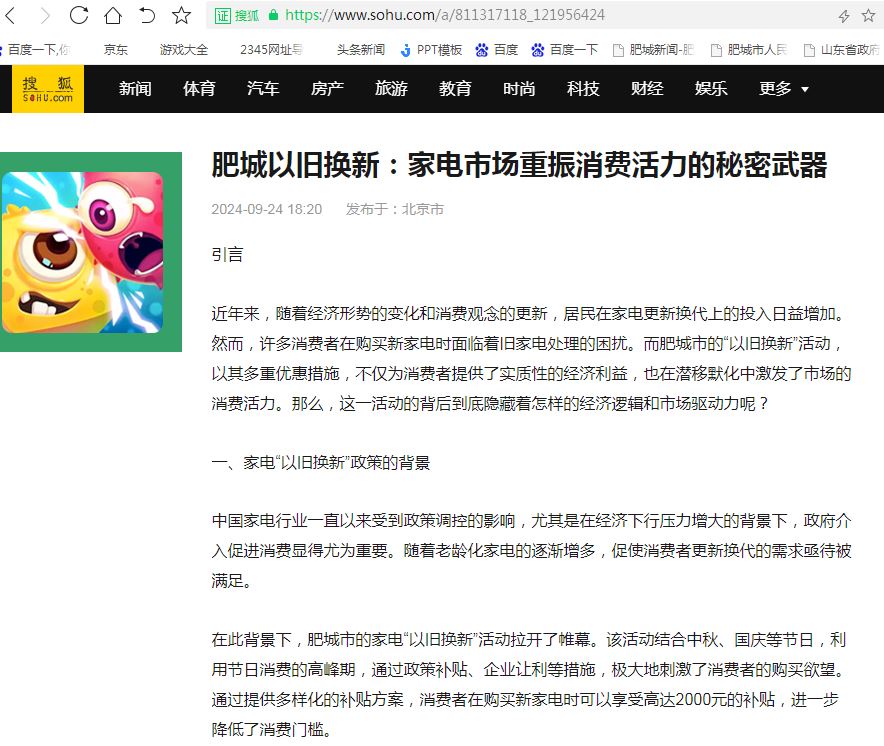Open the 肥城市人民 bookmark
This screenshot has width=884, height=746.
(x=749, y=50)
